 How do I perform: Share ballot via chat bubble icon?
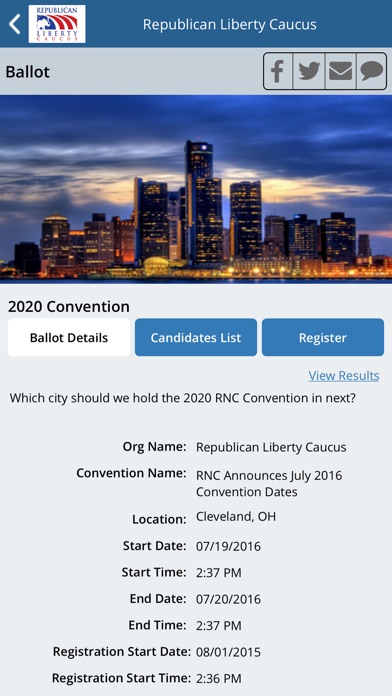coord(371,71)
